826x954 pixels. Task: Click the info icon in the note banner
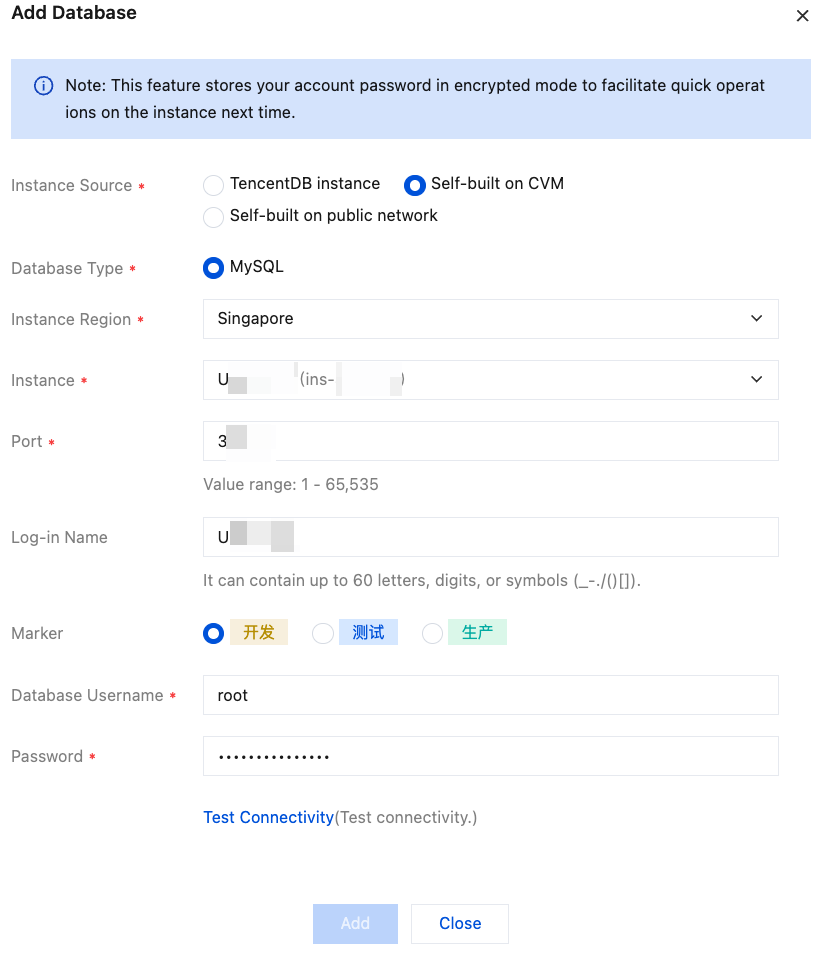44,86
